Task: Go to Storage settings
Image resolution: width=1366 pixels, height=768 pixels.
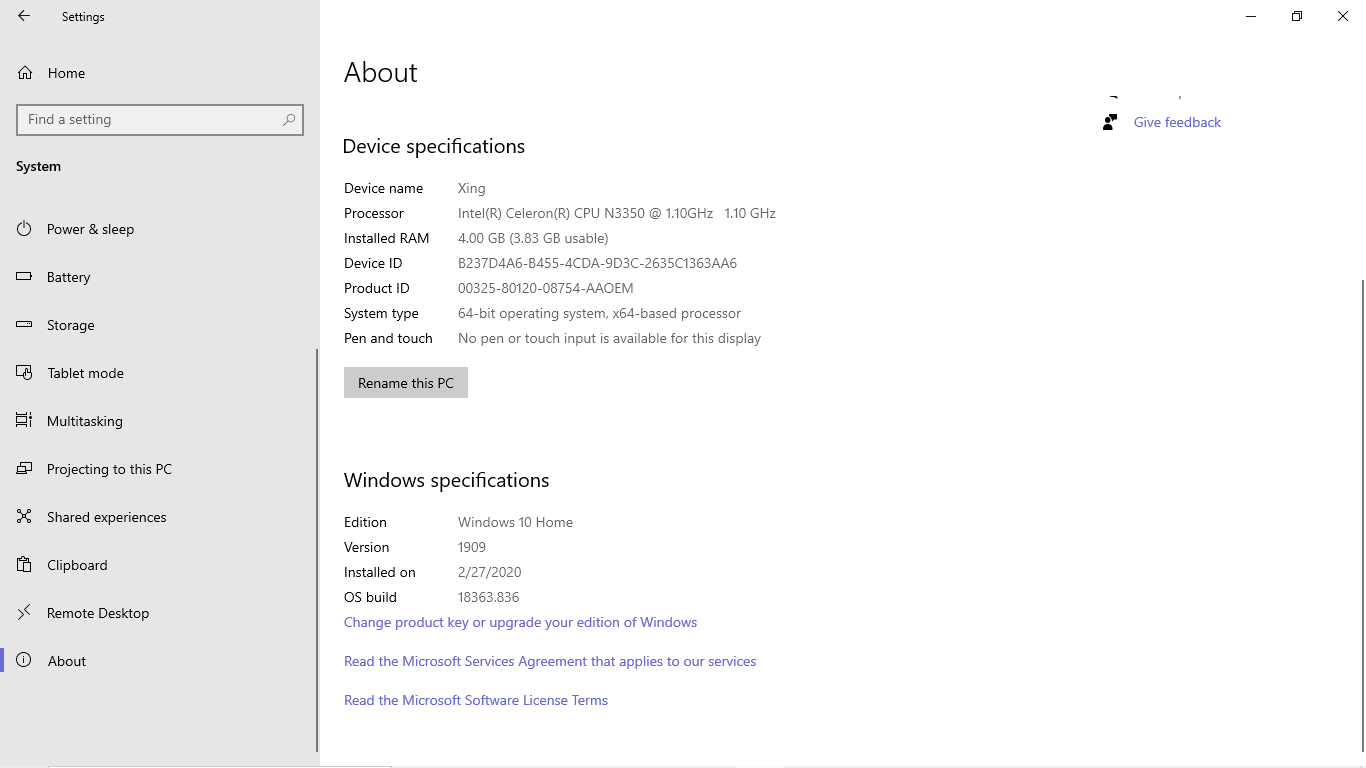Action: coord(158,325)
